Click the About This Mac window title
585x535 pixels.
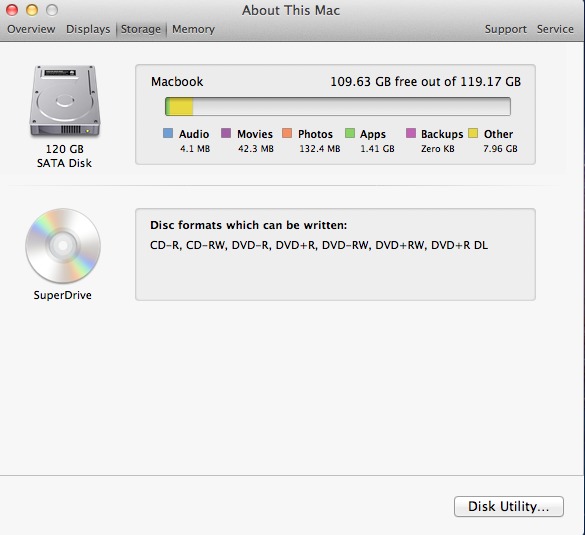click(291, 10)
